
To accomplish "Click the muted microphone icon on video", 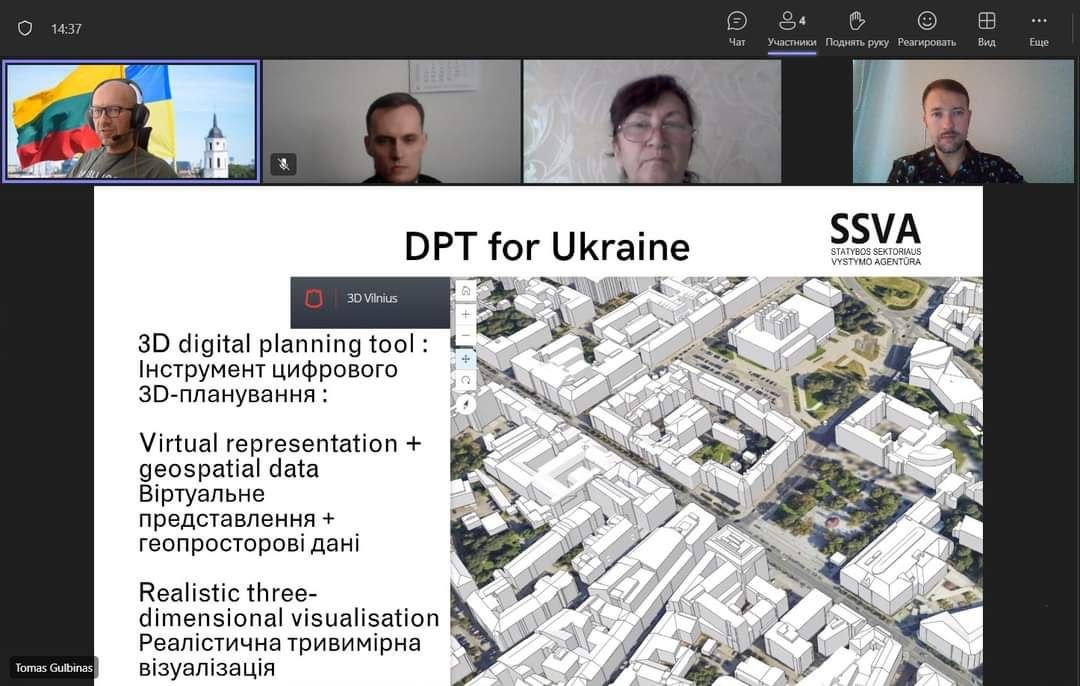I will click(x=284, y=164).
